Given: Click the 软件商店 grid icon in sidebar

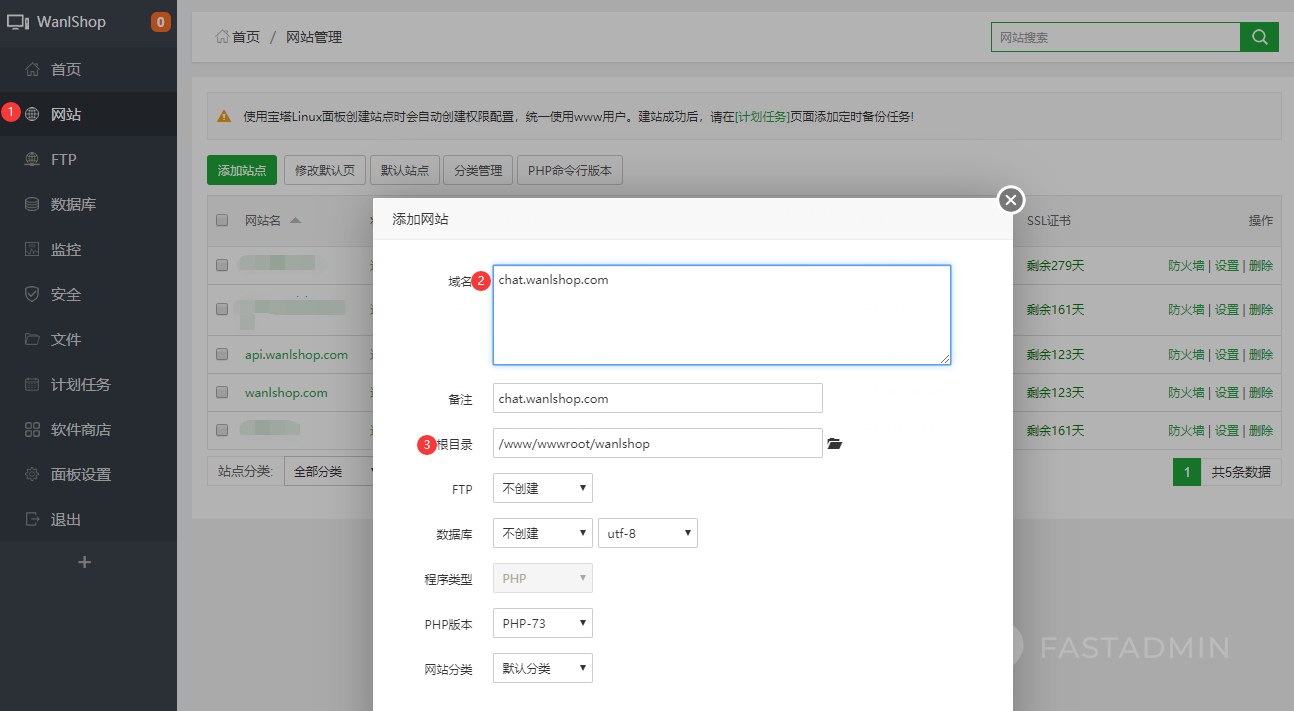Looking at the screenshot, I should click(32, 430).
